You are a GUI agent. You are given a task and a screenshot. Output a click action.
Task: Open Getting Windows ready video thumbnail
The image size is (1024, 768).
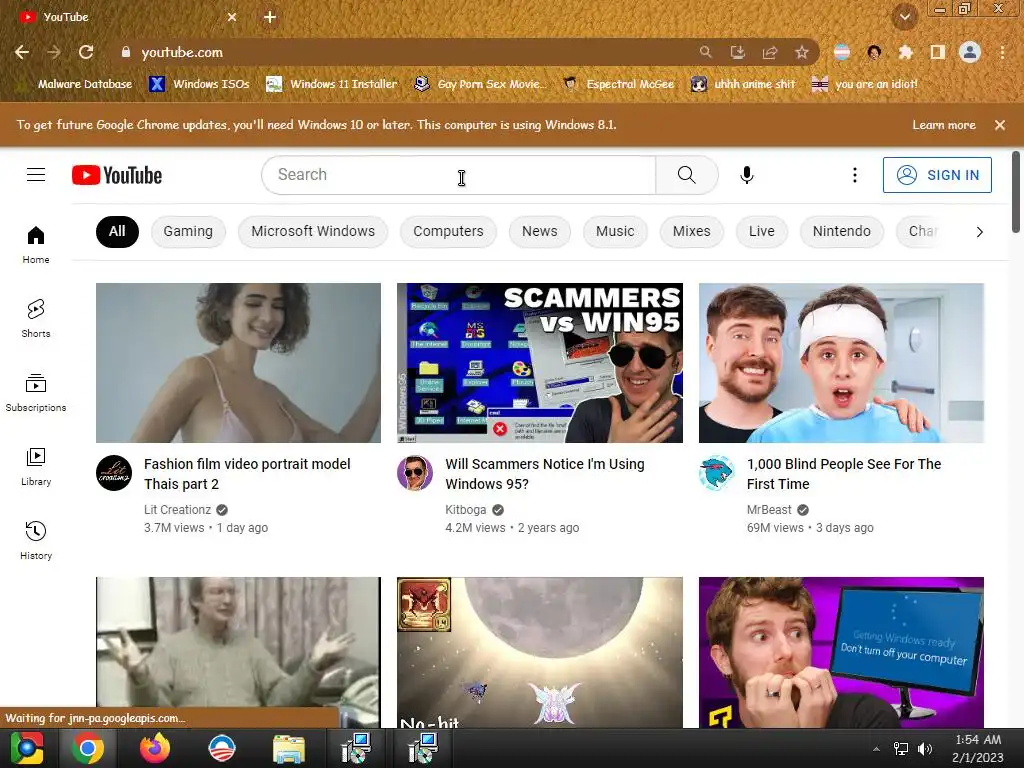(x=841, y=652)
